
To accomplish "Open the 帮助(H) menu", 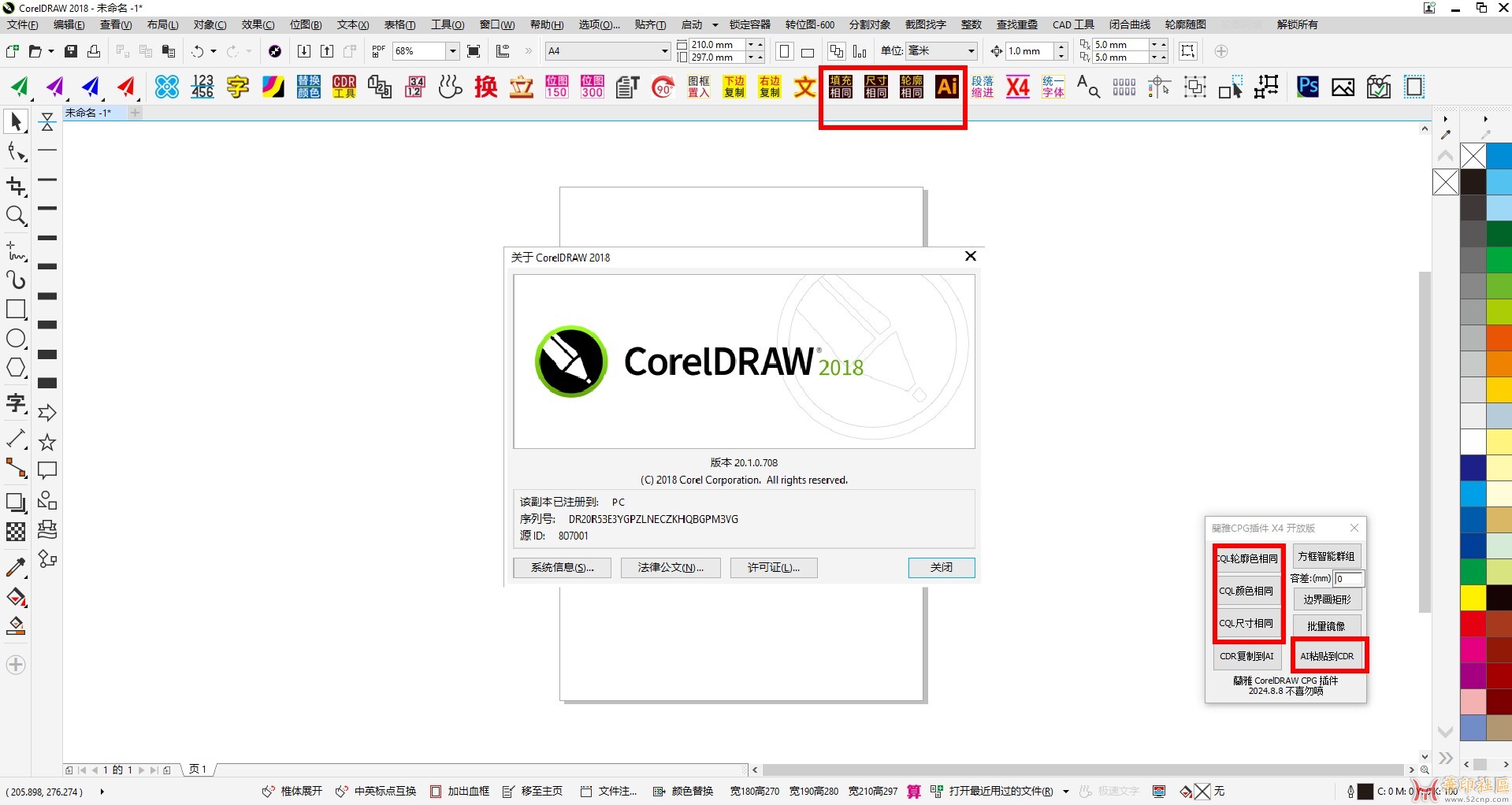I will (547, 25).
